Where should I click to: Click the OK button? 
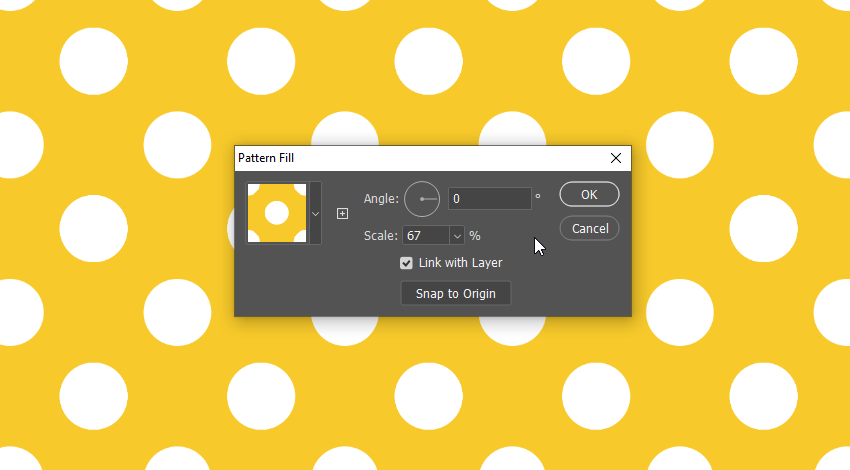tap(589, 194)
